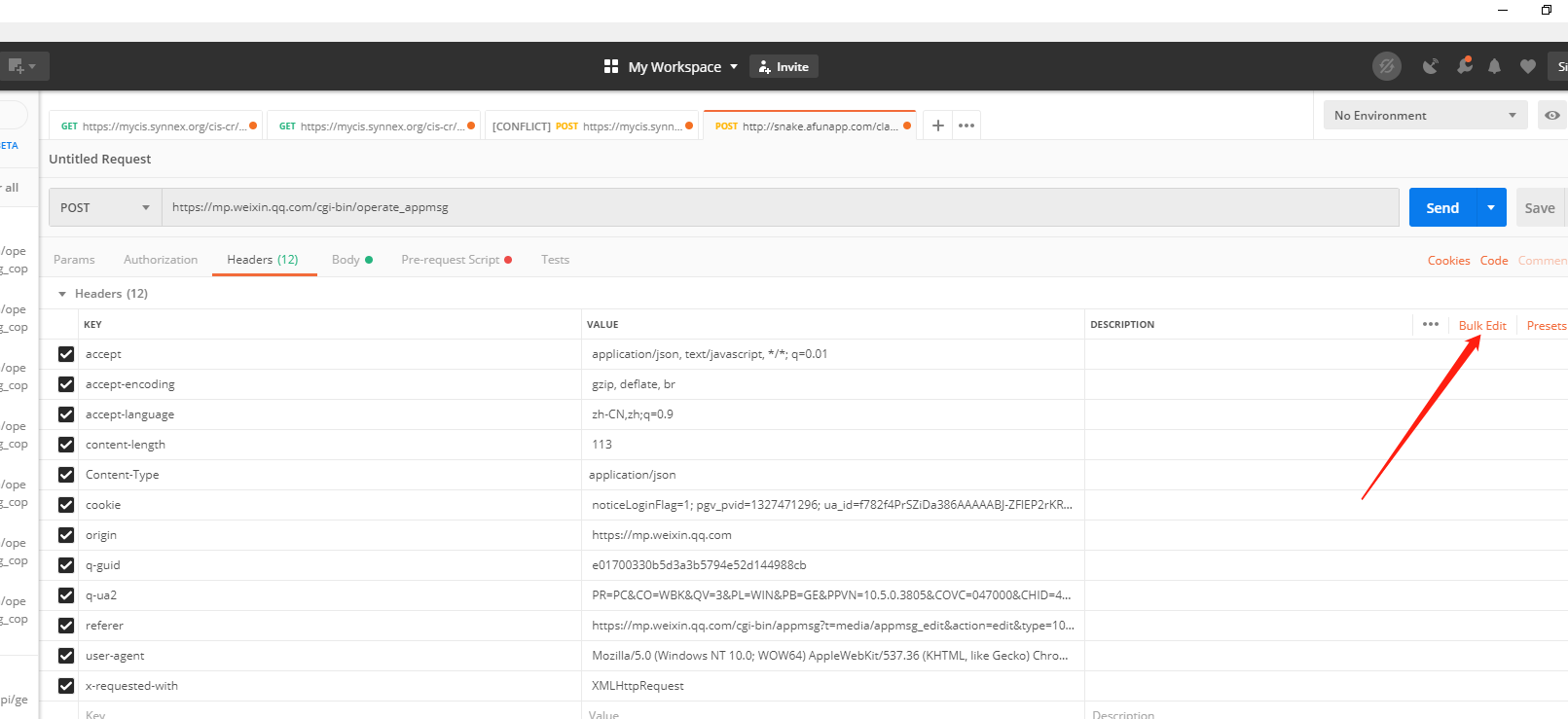The image size is (1568, 719).
Task: Click the accept header value cell
Action: point(833,354)
